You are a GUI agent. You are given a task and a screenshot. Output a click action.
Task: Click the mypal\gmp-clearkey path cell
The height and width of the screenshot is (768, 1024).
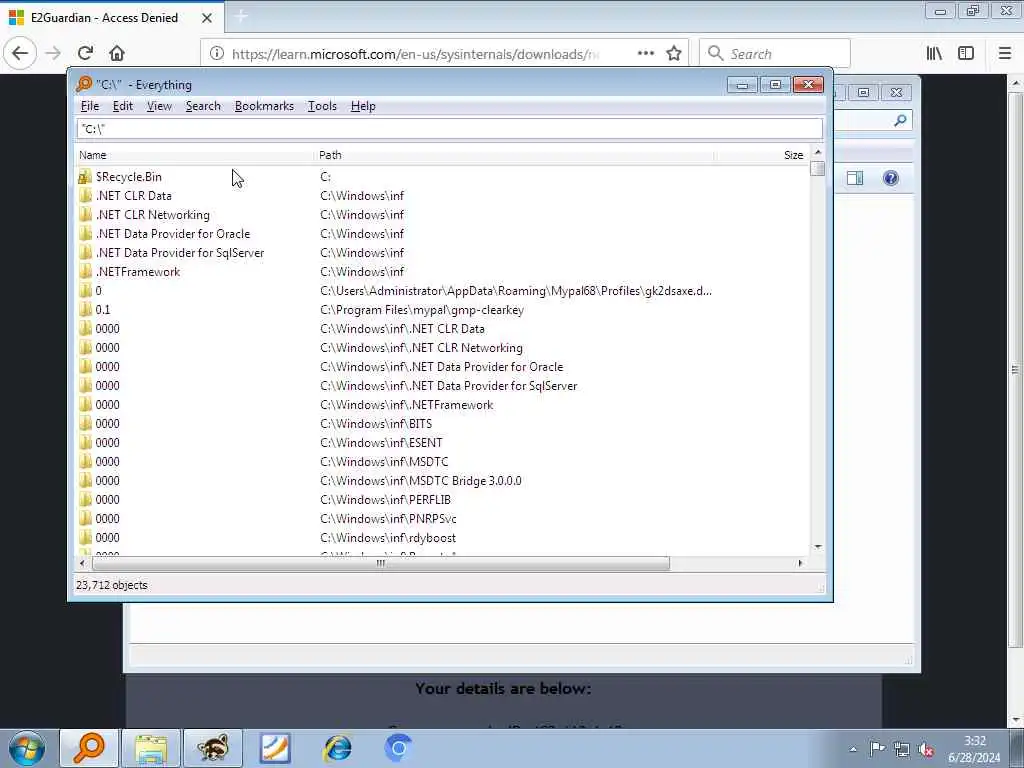pos(422,310)
